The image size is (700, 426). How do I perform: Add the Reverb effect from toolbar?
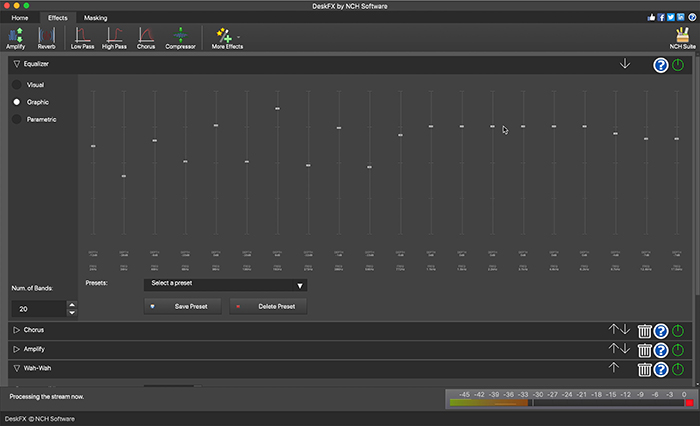[x=46, y=38]
